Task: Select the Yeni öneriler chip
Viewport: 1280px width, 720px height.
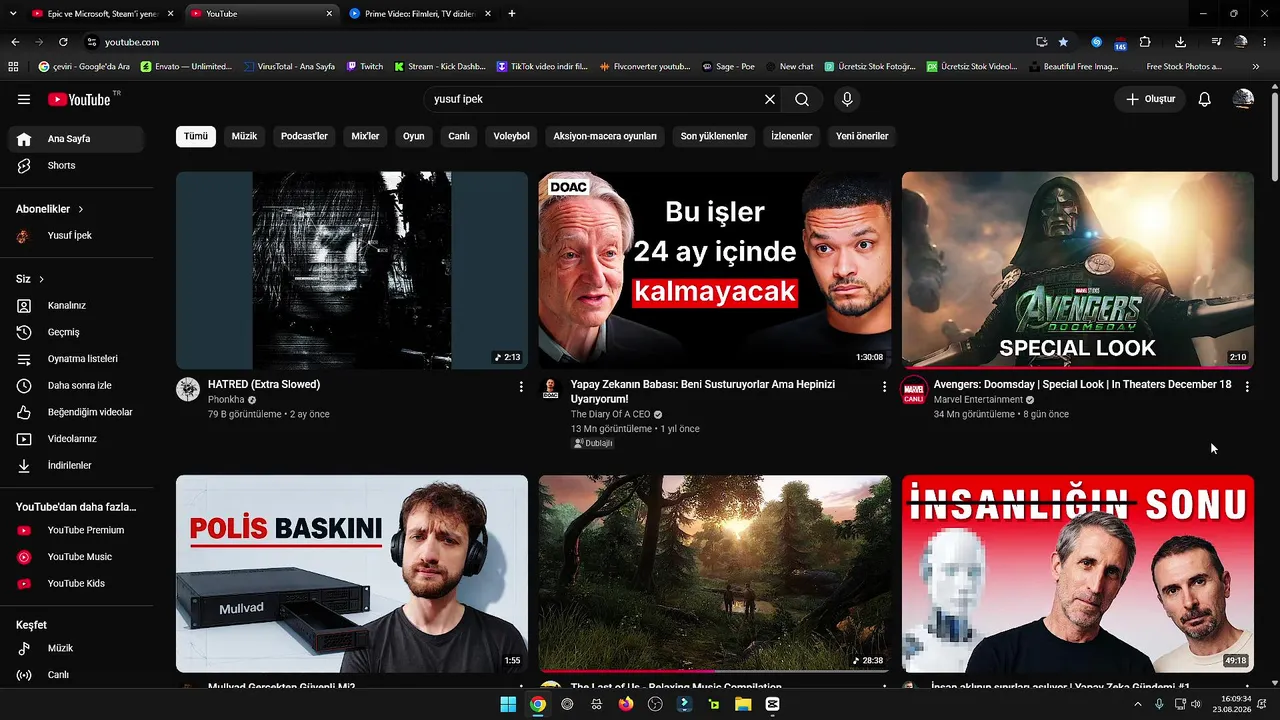Action: pos(862,136)
